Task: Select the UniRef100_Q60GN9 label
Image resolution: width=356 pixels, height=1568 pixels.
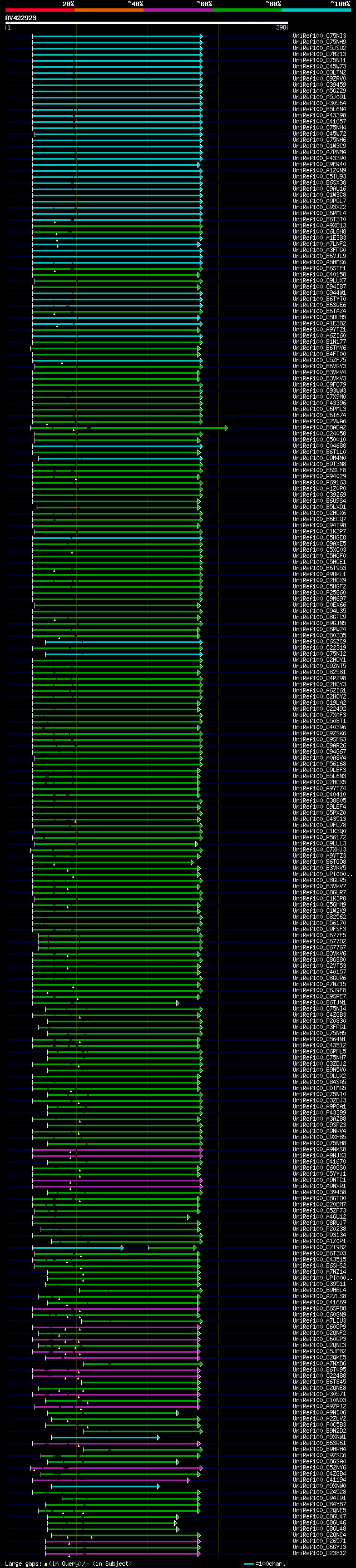Action: (x=319, y=1314)
